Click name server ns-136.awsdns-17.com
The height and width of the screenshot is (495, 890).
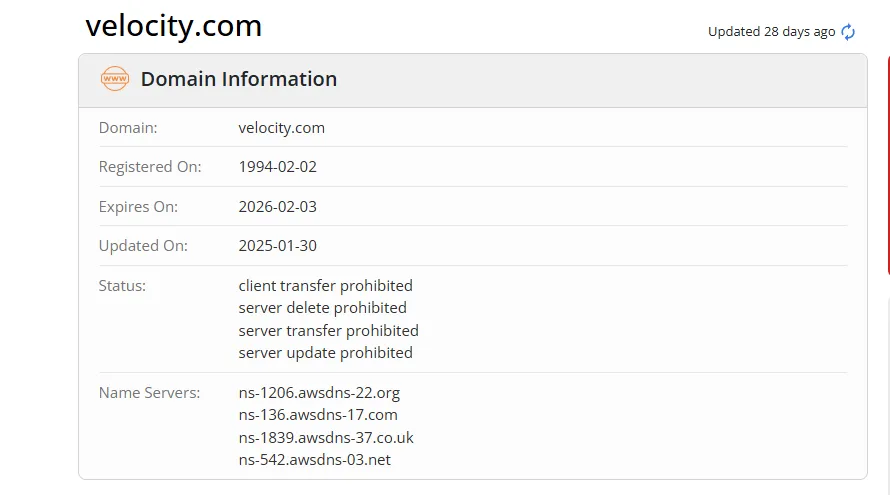pyautogui.click(x=318, y=415)
